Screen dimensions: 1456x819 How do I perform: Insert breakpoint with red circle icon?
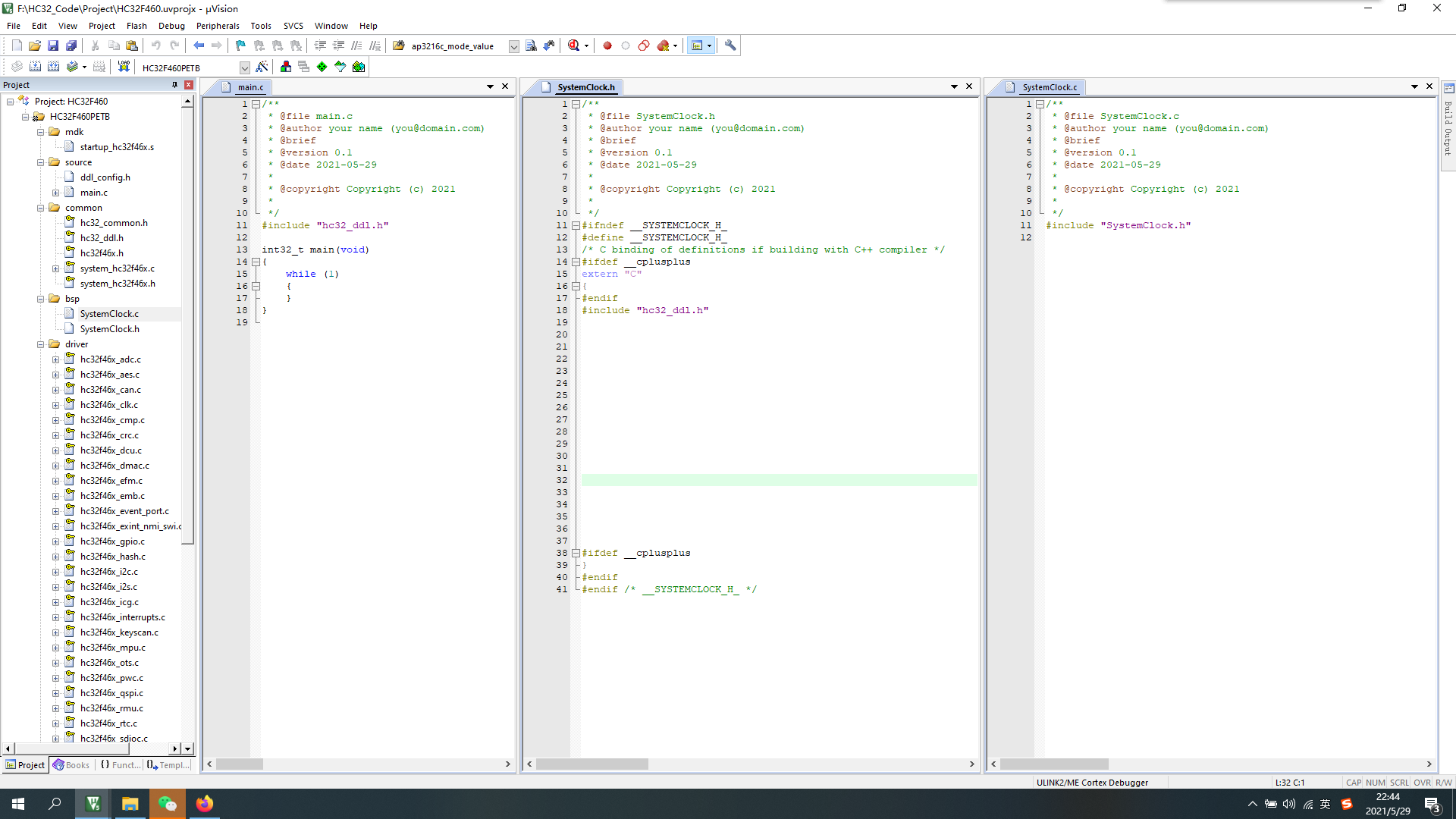tap(607, 45)
